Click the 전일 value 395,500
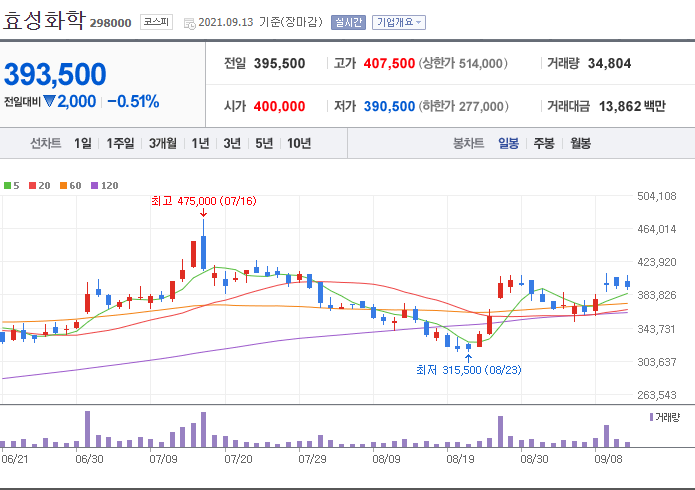The image size is (695, 490). click(x=279, y=63)
